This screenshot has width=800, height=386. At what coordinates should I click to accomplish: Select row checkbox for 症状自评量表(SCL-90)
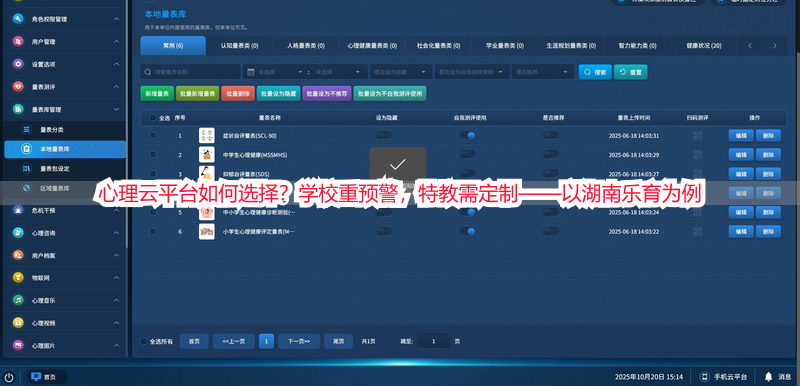click(x=153, y=136)
